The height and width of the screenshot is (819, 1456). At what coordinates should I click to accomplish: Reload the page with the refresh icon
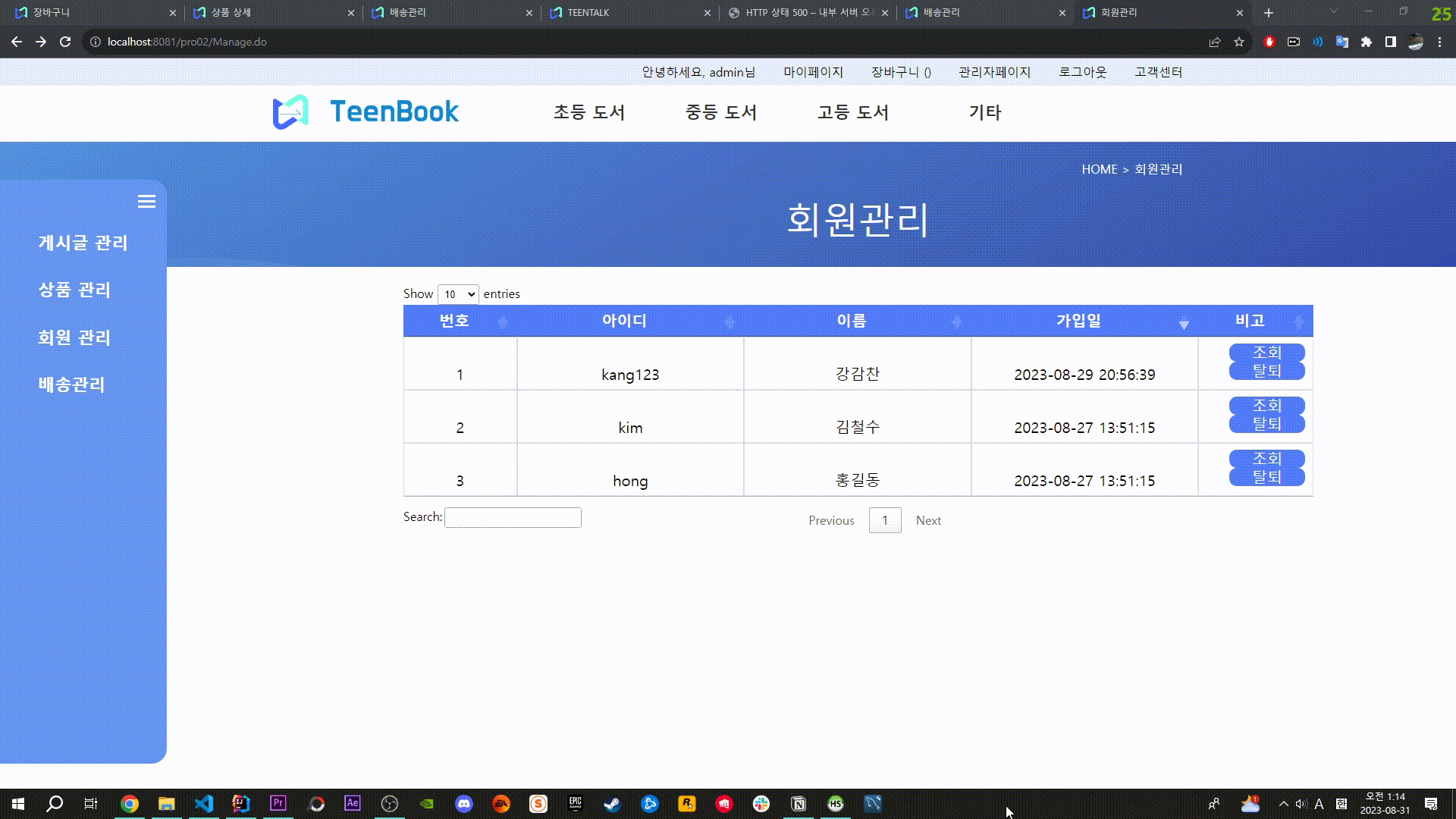click(65, 42)
